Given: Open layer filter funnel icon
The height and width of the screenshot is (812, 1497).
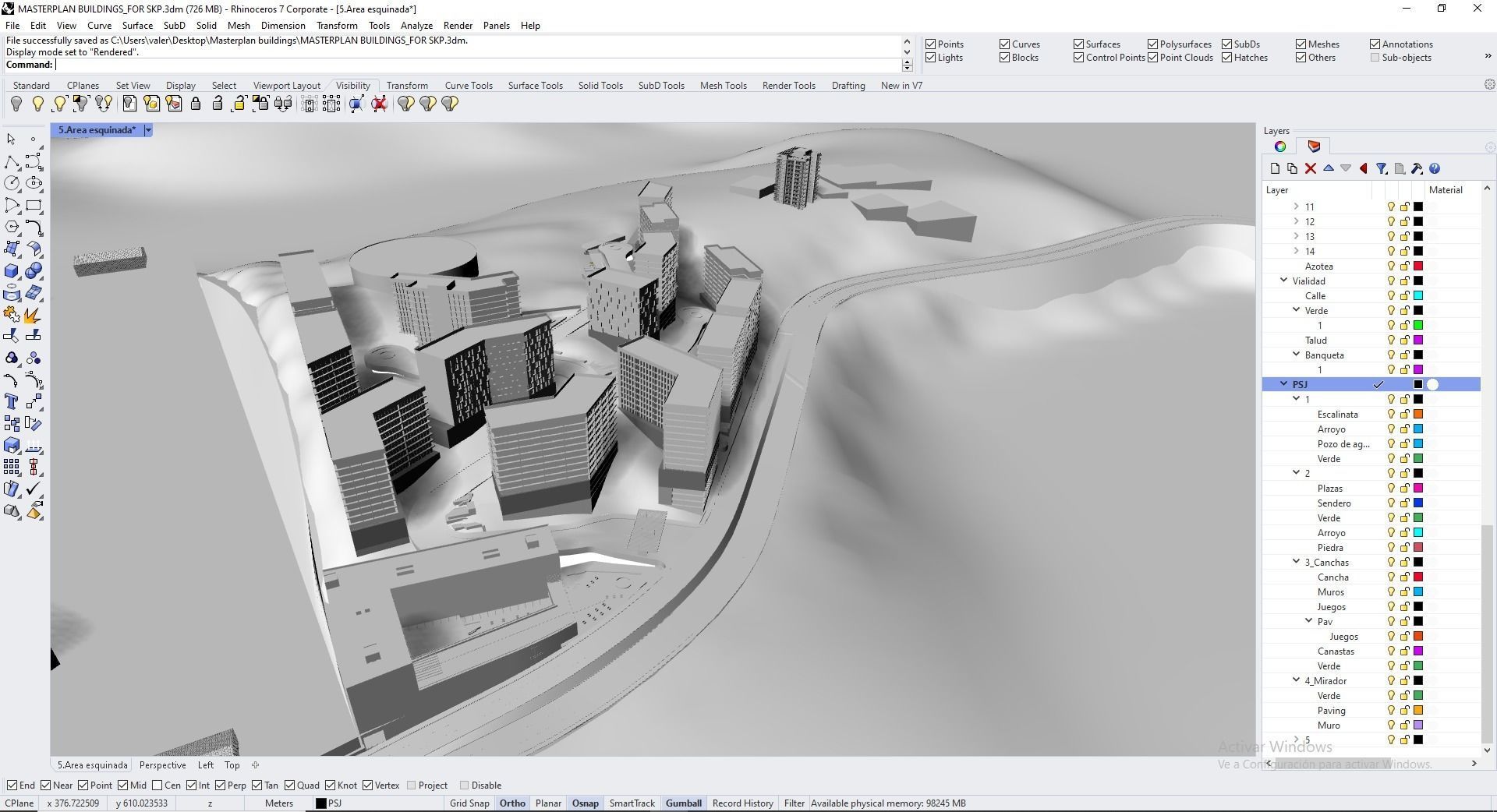Looking at the screenshot, I should 1382,168.
